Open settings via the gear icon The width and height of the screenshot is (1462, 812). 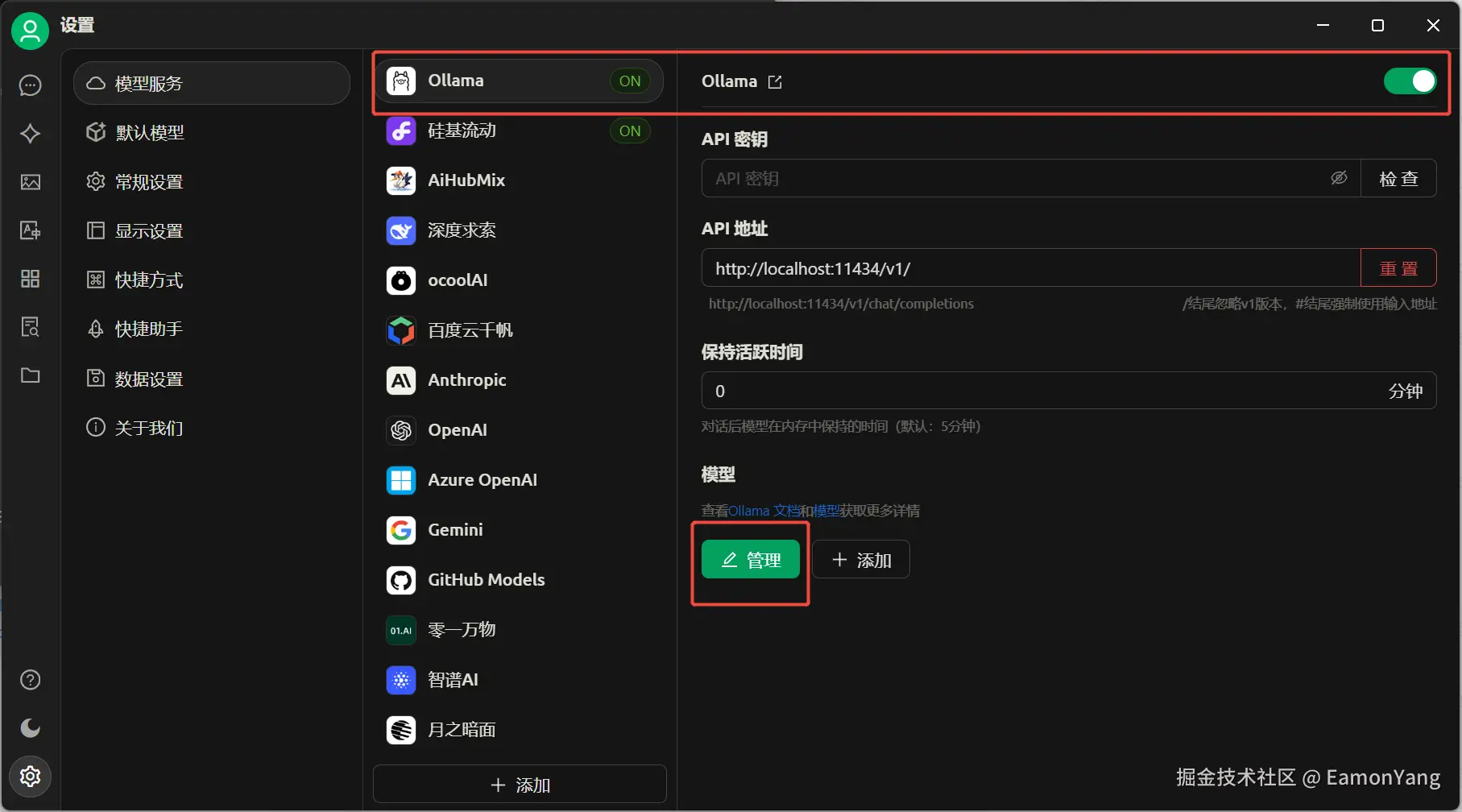click(31, 777)
